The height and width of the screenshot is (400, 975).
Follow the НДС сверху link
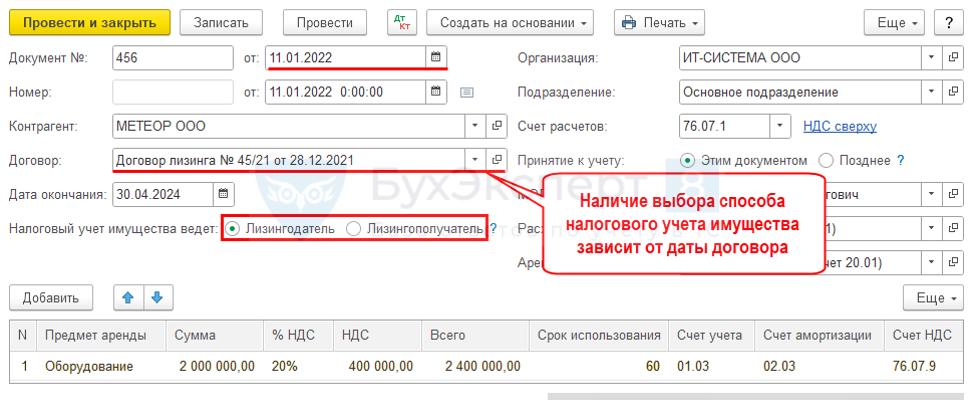tap(840, 126)
